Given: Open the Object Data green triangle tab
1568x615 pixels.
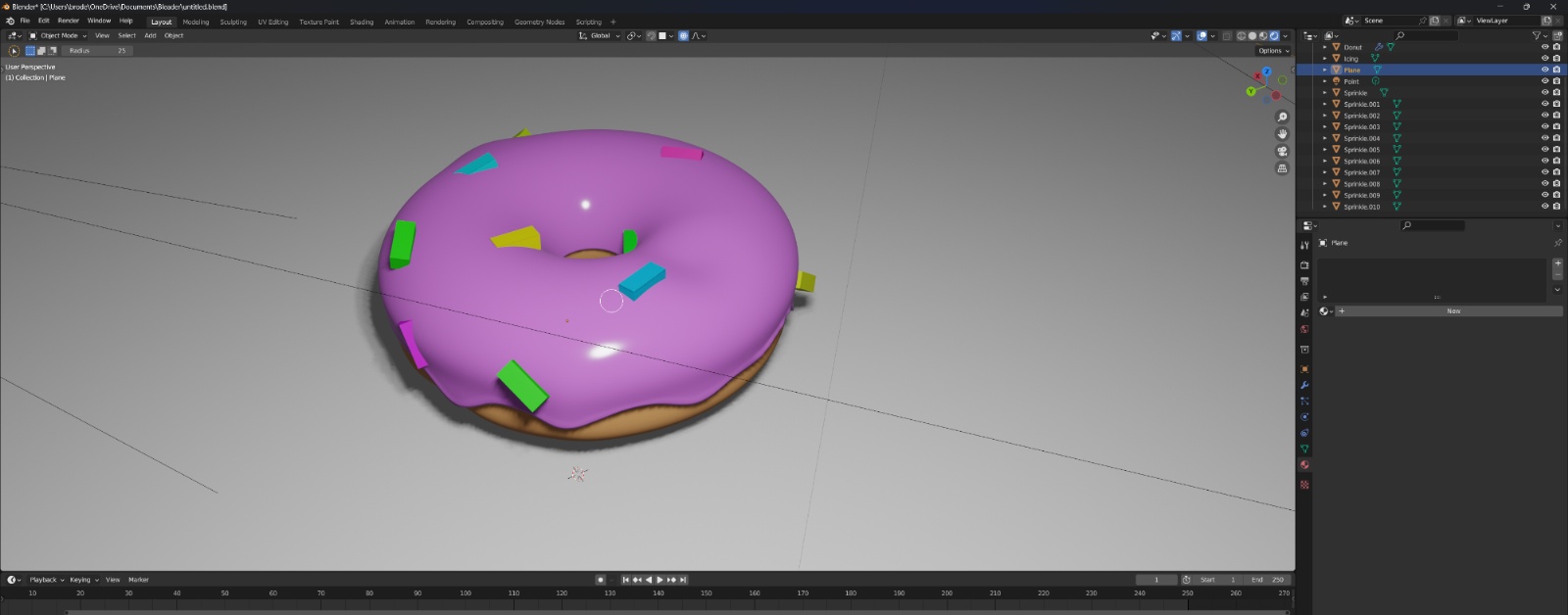Looking at the screenshot, I should click(1304, 449).
